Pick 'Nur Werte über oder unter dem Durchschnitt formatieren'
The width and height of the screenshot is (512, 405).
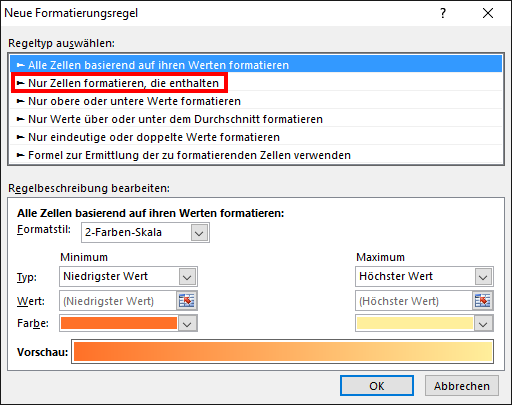[256, 119]
